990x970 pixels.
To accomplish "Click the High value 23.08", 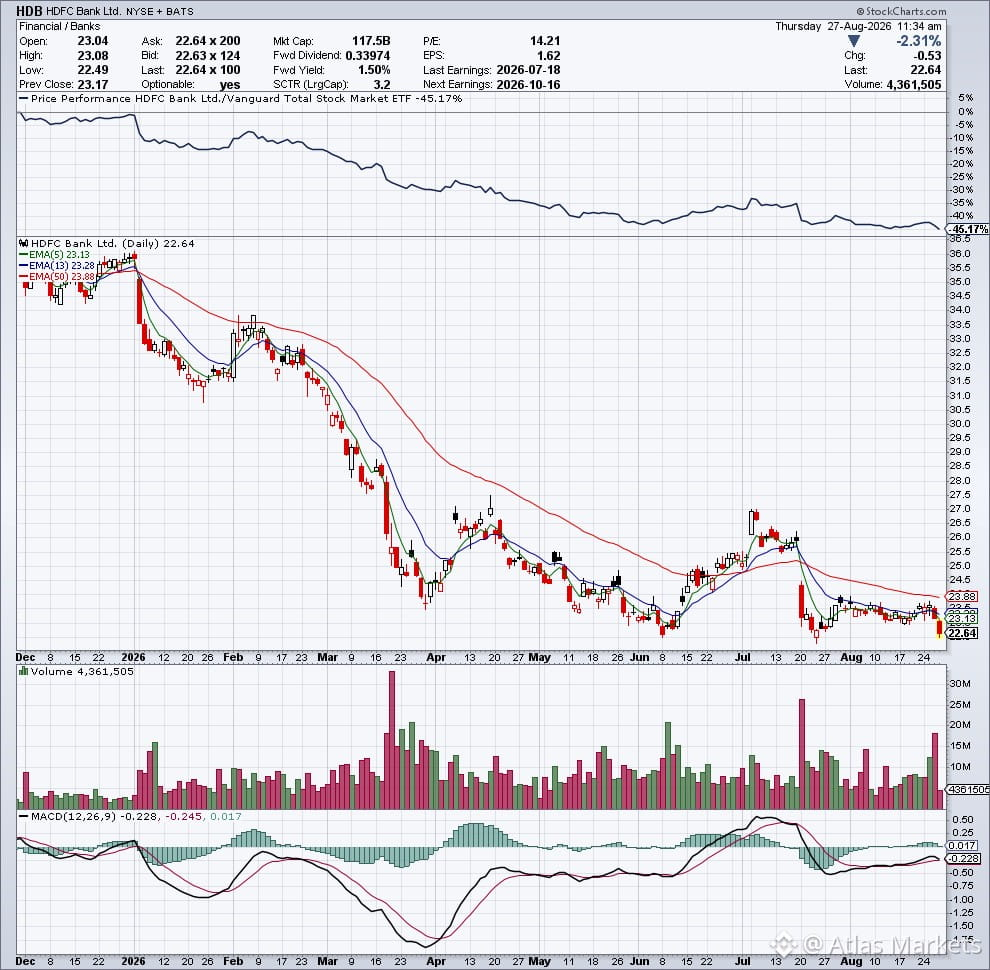I will coord(93,55).
